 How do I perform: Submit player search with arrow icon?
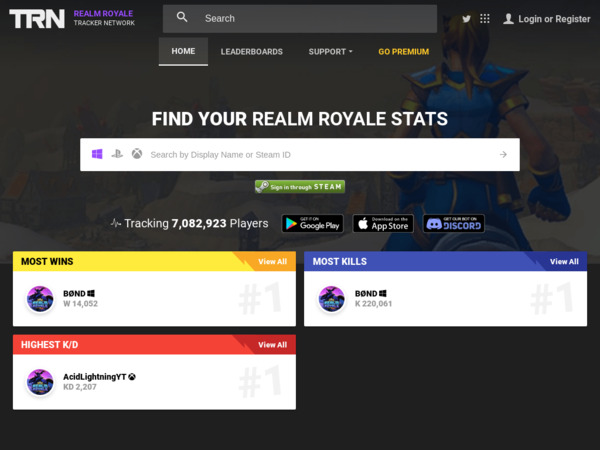503,155
